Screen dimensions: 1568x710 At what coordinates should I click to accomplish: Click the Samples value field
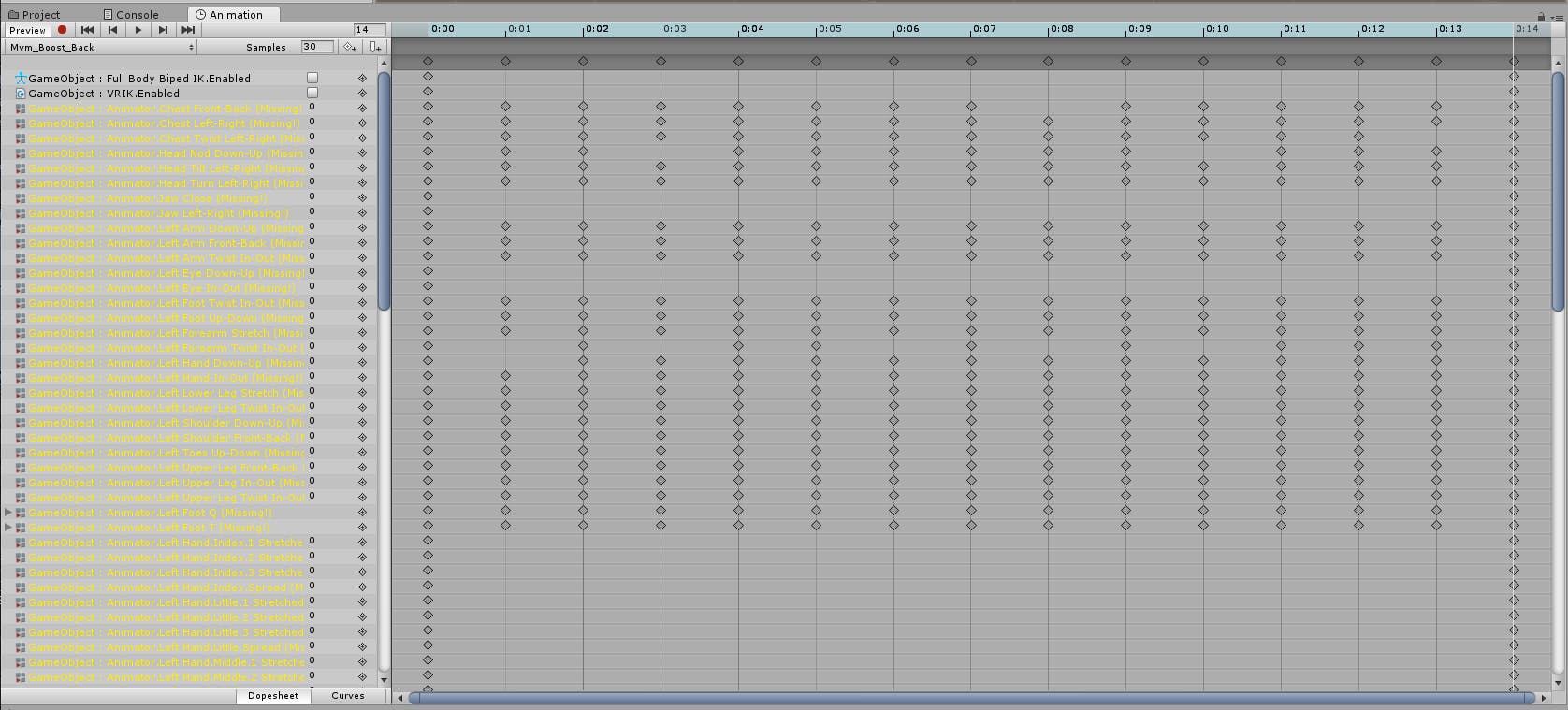point(316,47)
